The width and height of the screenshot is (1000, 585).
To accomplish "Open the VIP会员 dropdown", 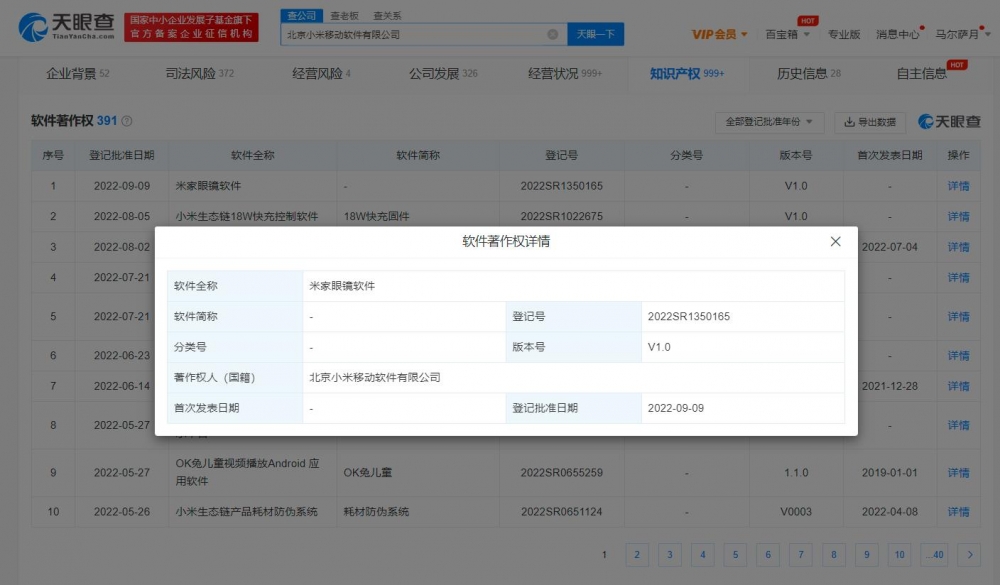I will [x=719, y=34].
